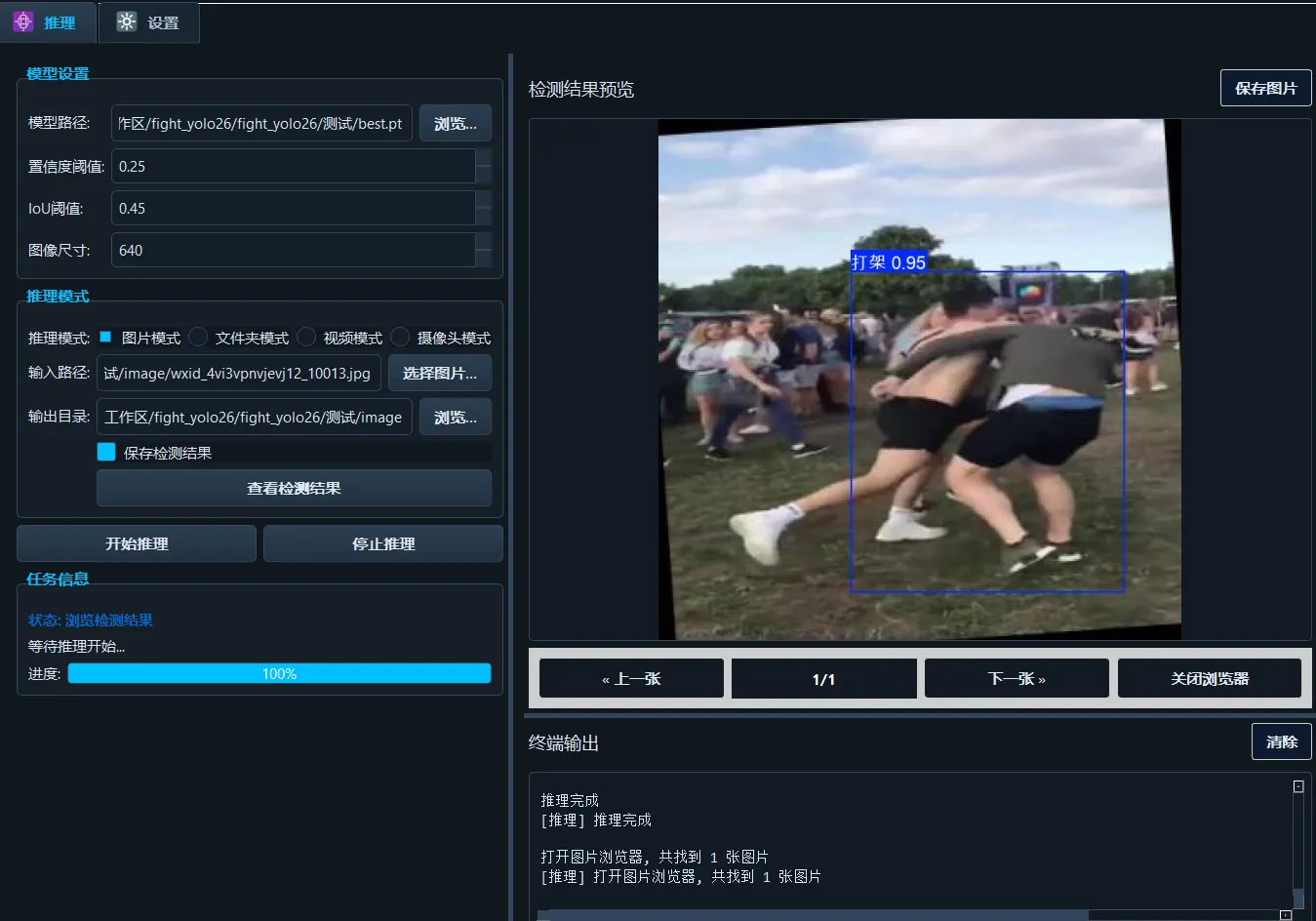Decrease the IoU阈值 value with down stepper
This screenshot has height=921, width=1316.
tap(484, 218)
